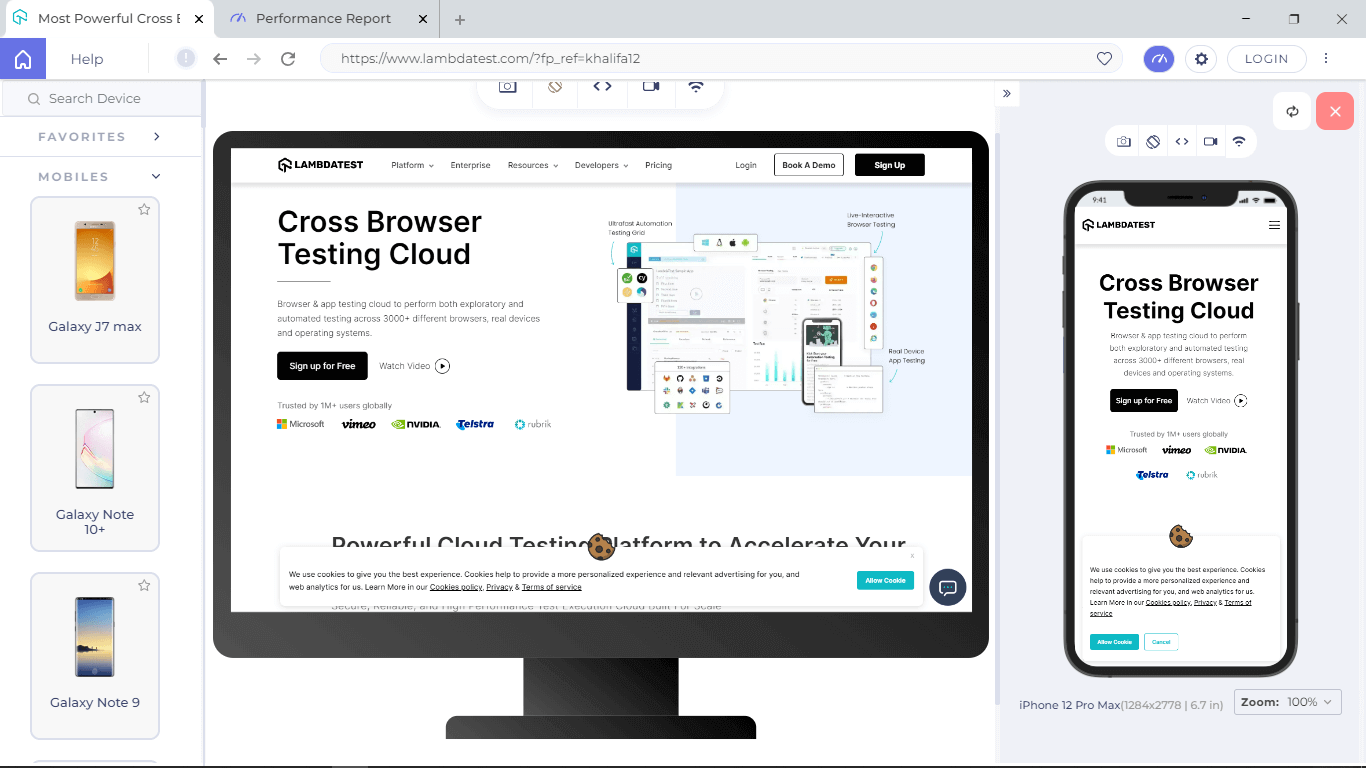This screenshot has width=1366, height=768.
Task: Rotate the iPhone 12 Pro Max preview
Action: (1153, 142)
